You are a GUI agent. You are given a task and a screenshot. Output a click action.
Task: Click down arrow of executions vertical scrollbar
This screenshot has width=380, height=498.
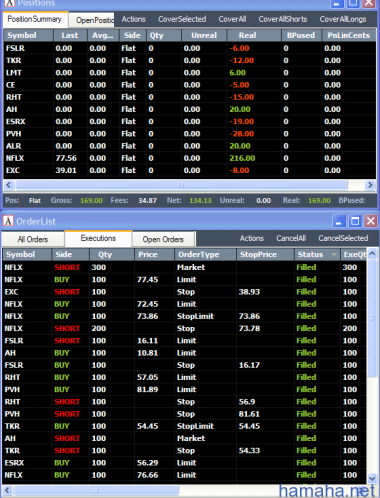point(372,479)
